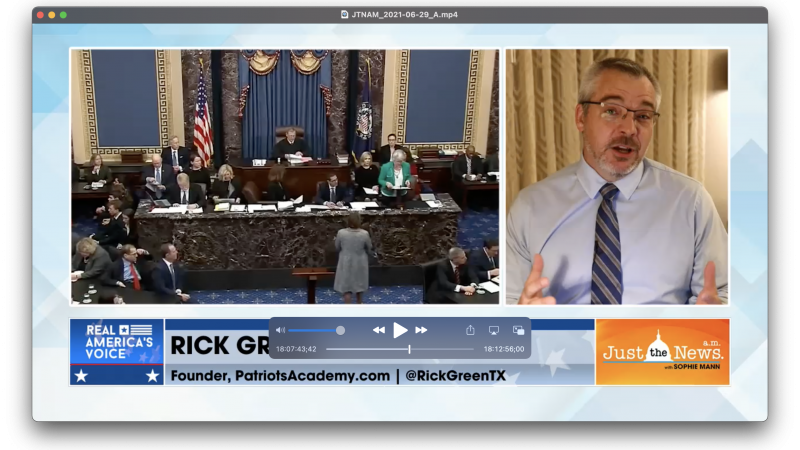
Task: Click the mp4 file icon in the title bar
Action: 345,15
